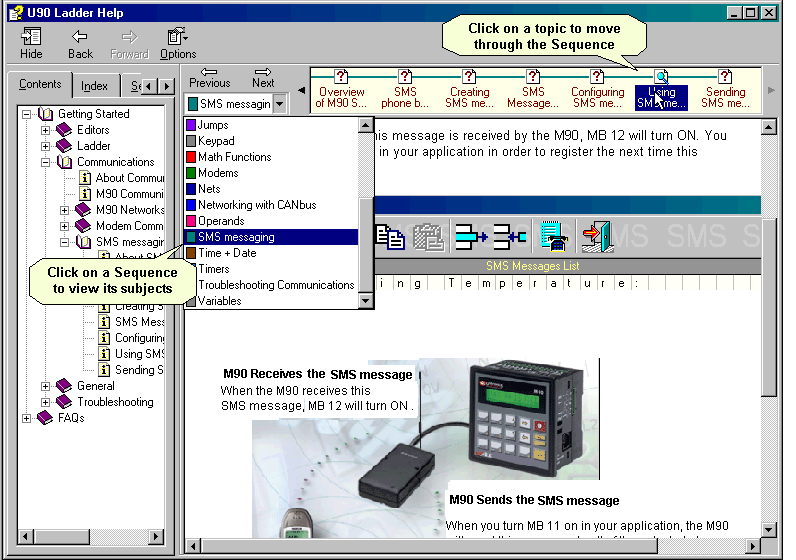Expand the Modem Comm tree node

pyautogui.click(x=64, y=226)
